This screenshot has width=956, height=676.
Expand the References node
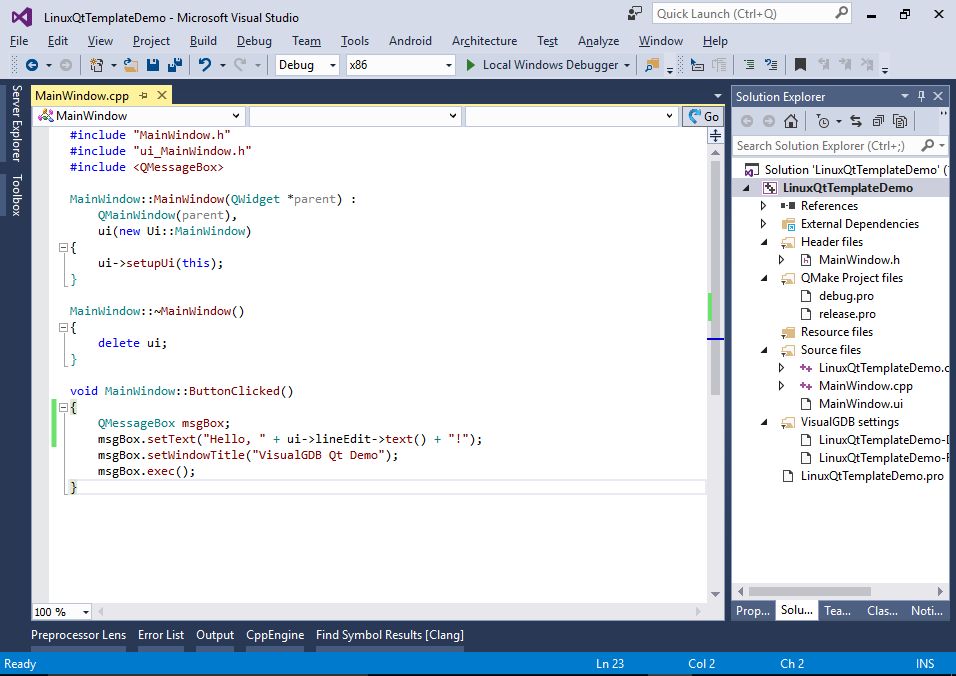click(764, 206)
